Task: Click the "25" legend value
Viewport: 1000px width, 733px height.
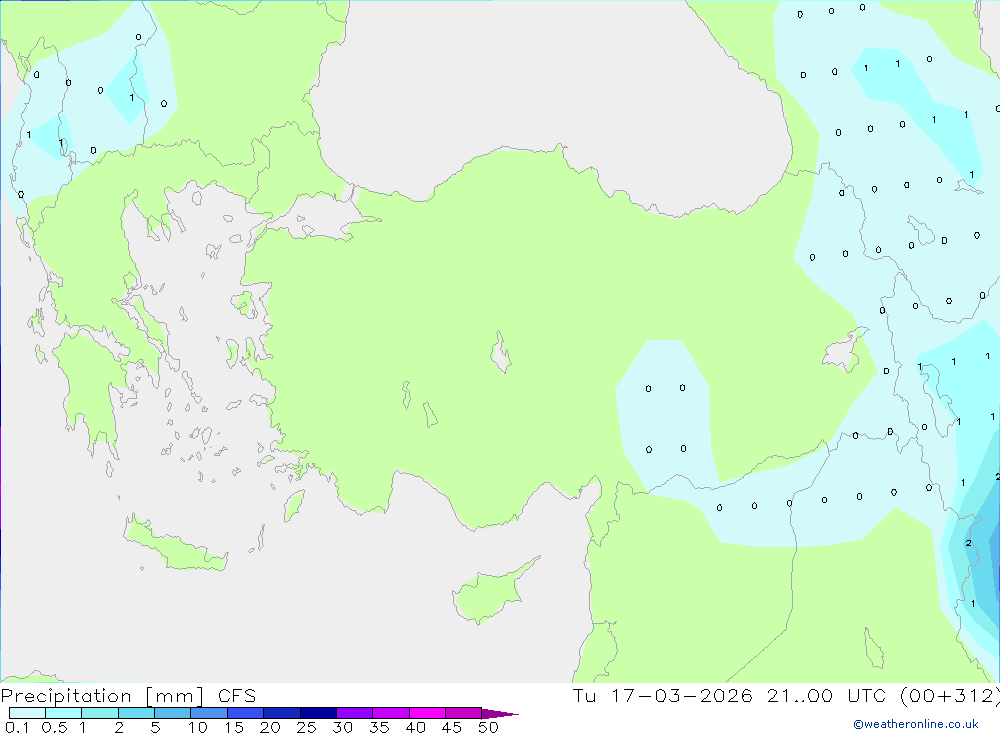Action: click(307, 727)
